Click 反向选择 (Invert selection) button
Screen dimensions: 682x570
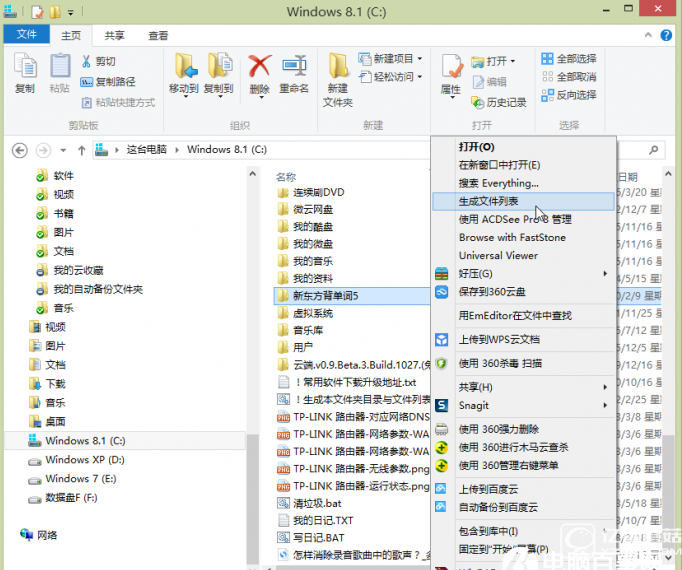(x=568, y=95)
